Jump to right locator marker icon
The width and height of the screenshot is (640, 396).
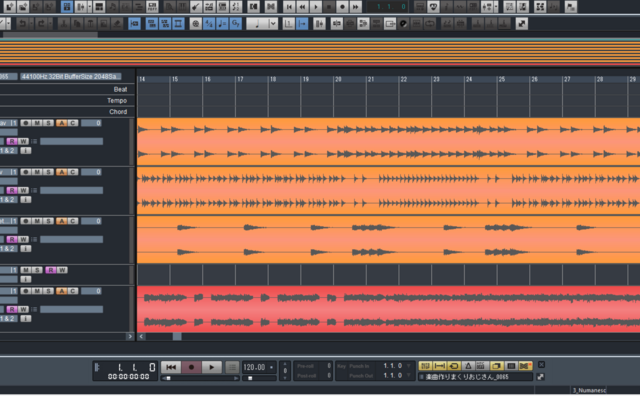[271, 7]
